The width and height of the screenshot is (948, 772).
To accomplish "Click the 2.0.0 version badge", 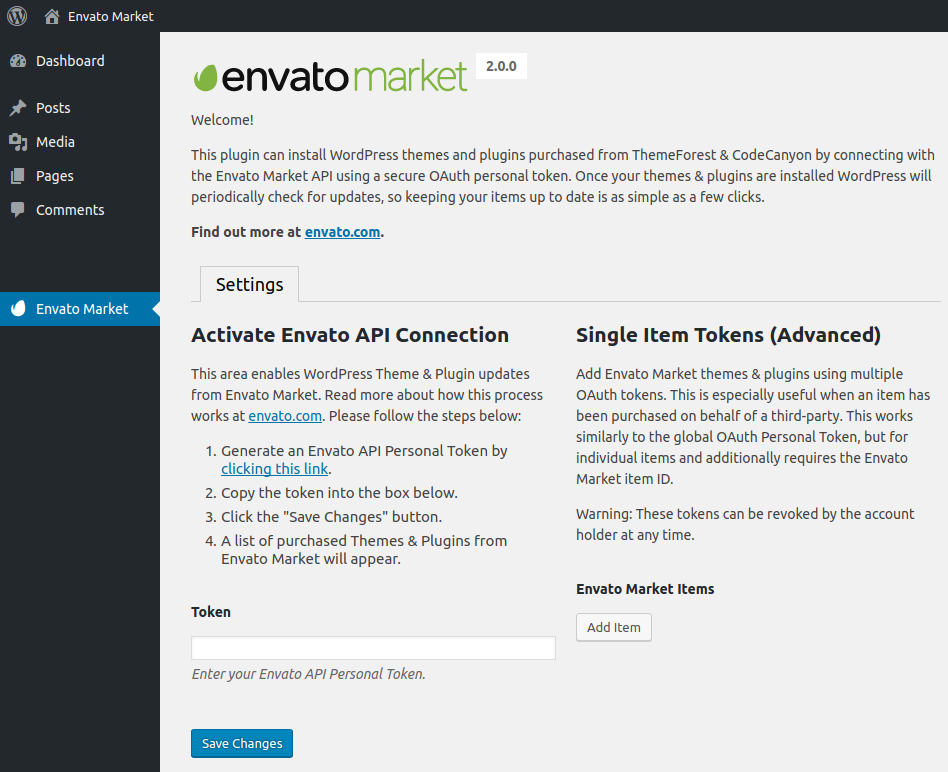I will point(501,66).
